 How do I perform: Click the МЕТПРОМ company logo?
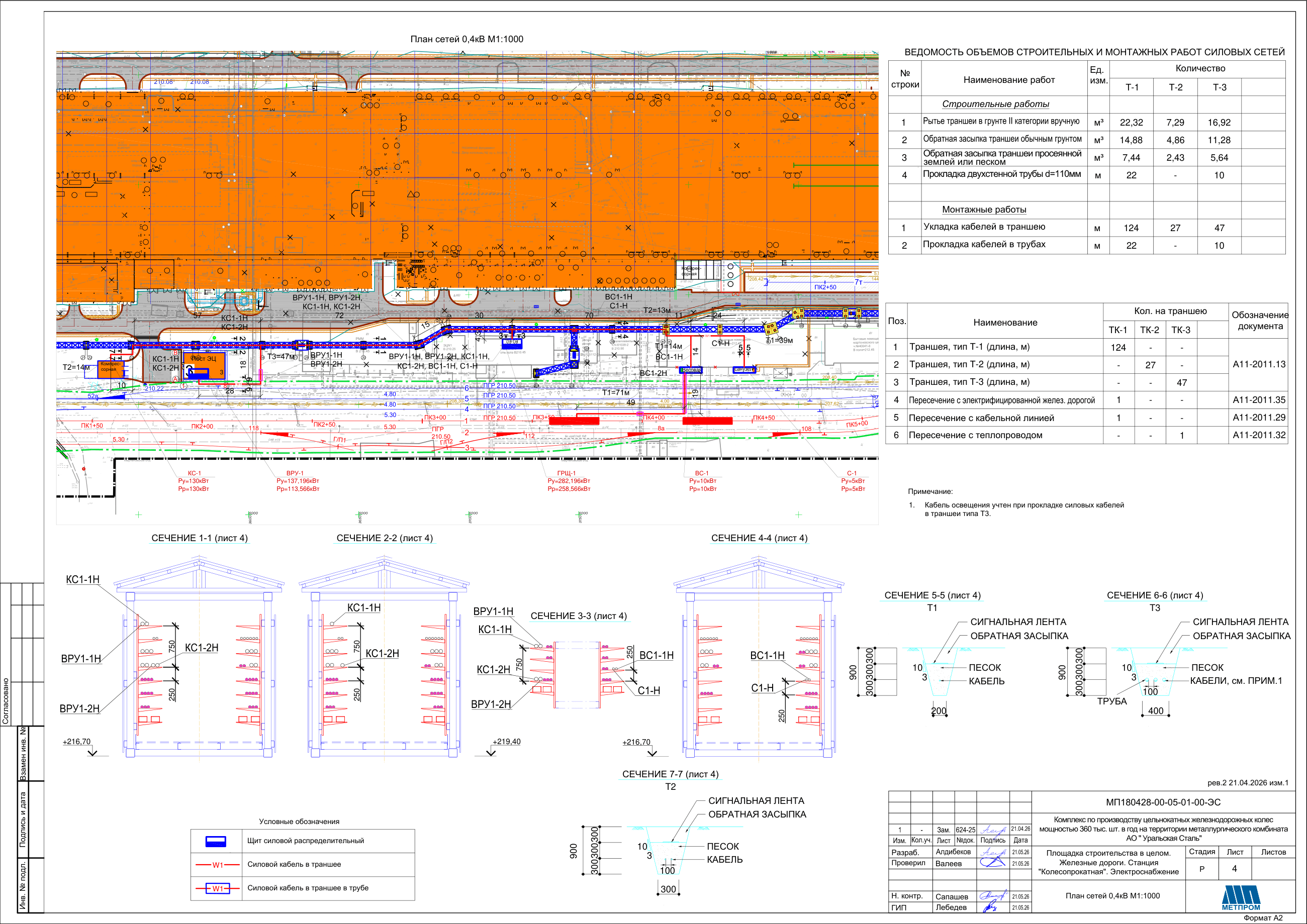(x=1241, y=898)
